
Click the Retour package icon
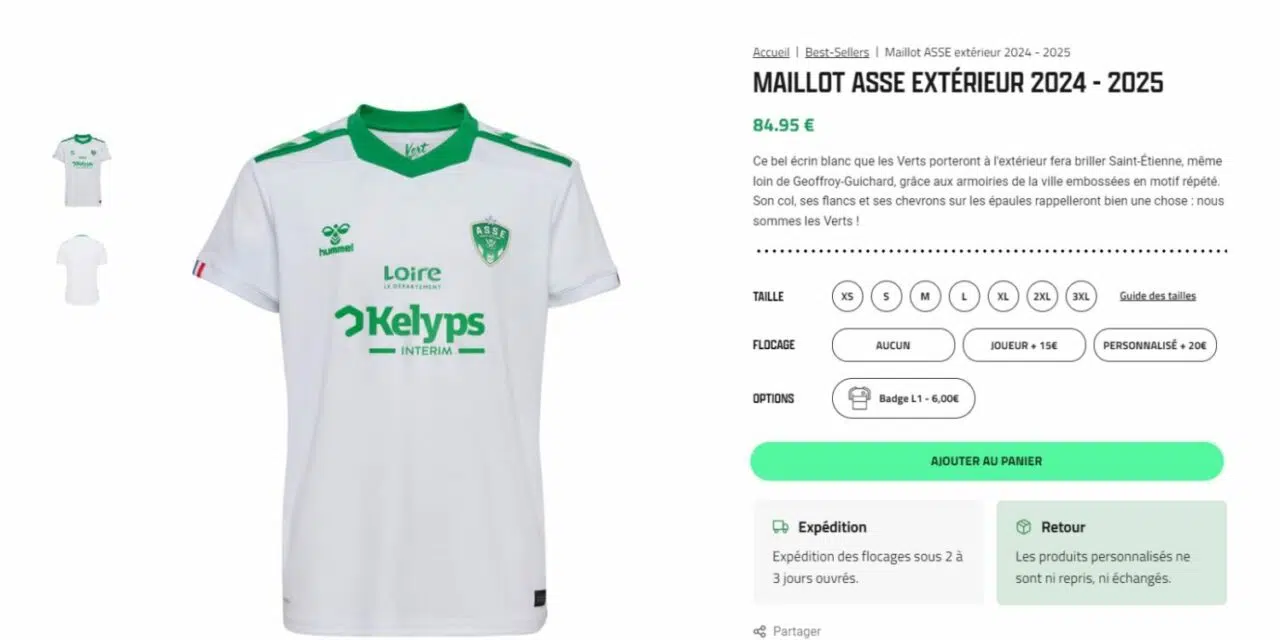1025,527
